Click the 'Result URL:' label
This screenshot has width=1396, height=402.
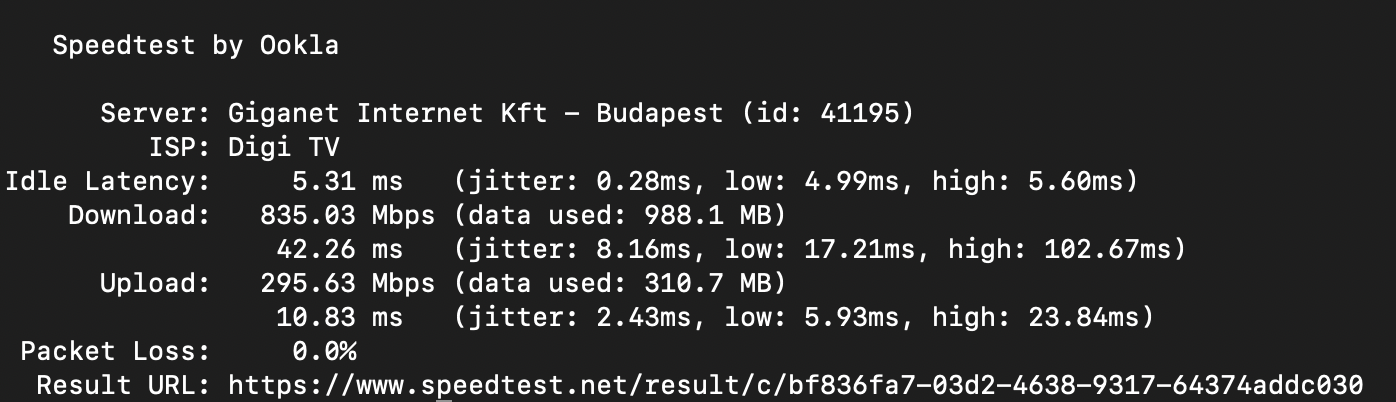click(124, 385)
